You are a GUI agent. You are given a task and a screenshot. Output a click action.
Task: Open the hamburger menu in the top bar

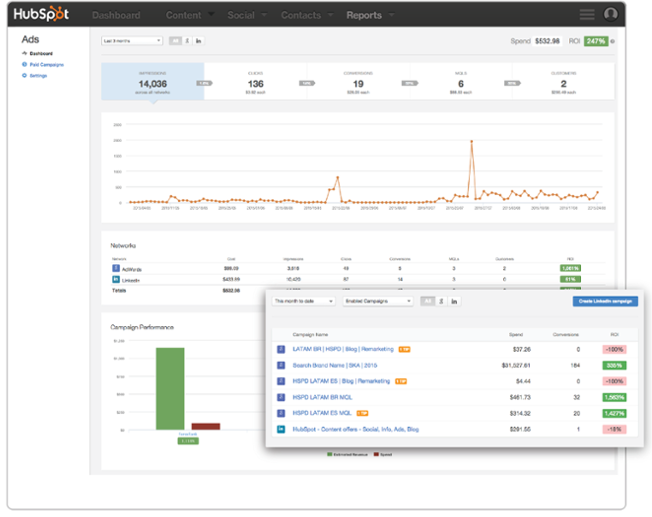587,15
